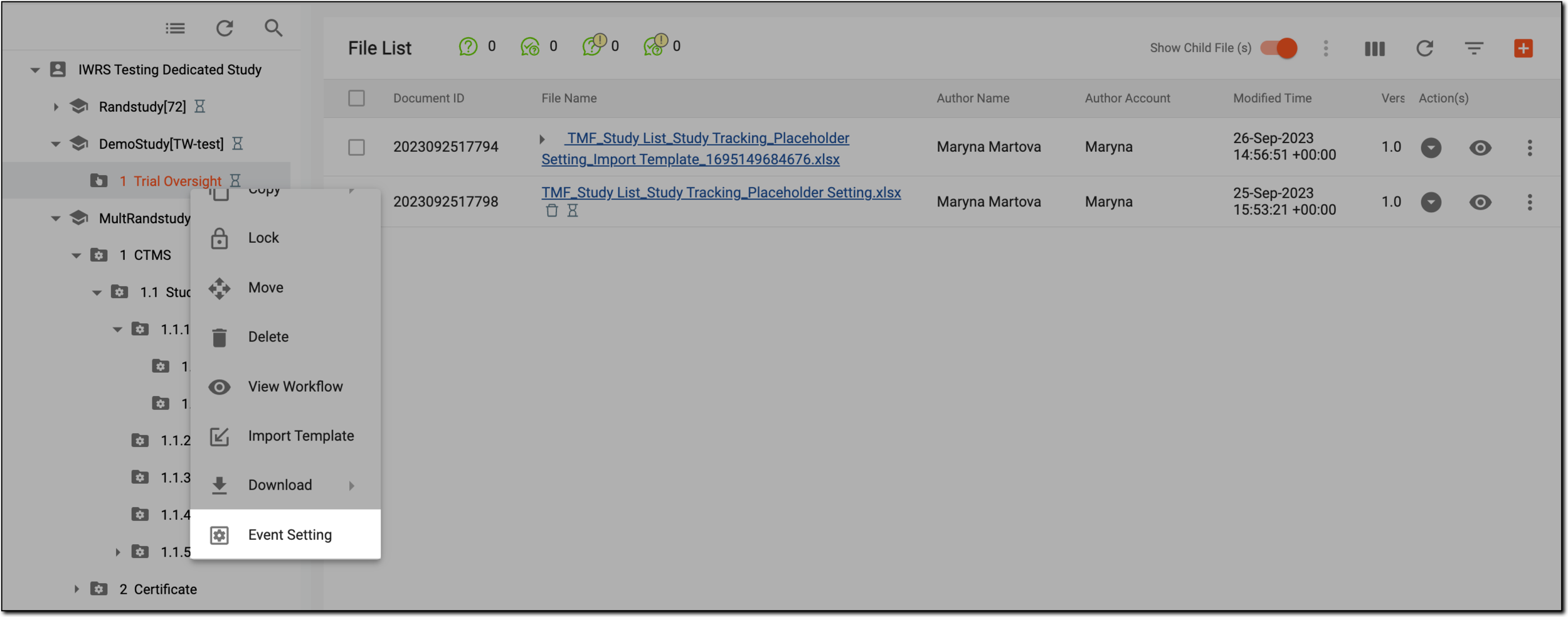Click the fourth comment warning status icon
Screen dimensions: 1568x617
tap(655, 45)
